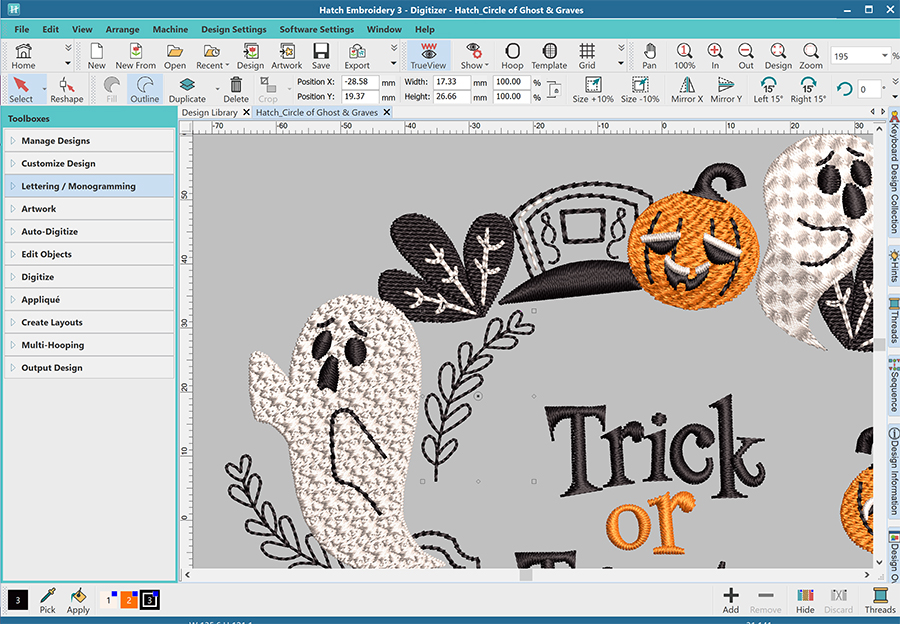The width and height of the screenshot is (900, 624).
Task: Select orange color swatch number 2
Action: 128,600
